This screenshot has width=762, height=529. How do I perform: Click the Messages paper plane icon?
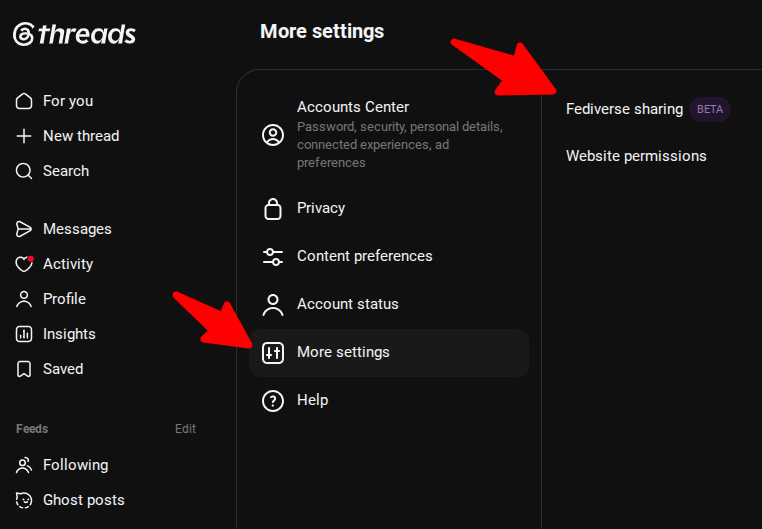pyautogui.click(x=24, y=229)
